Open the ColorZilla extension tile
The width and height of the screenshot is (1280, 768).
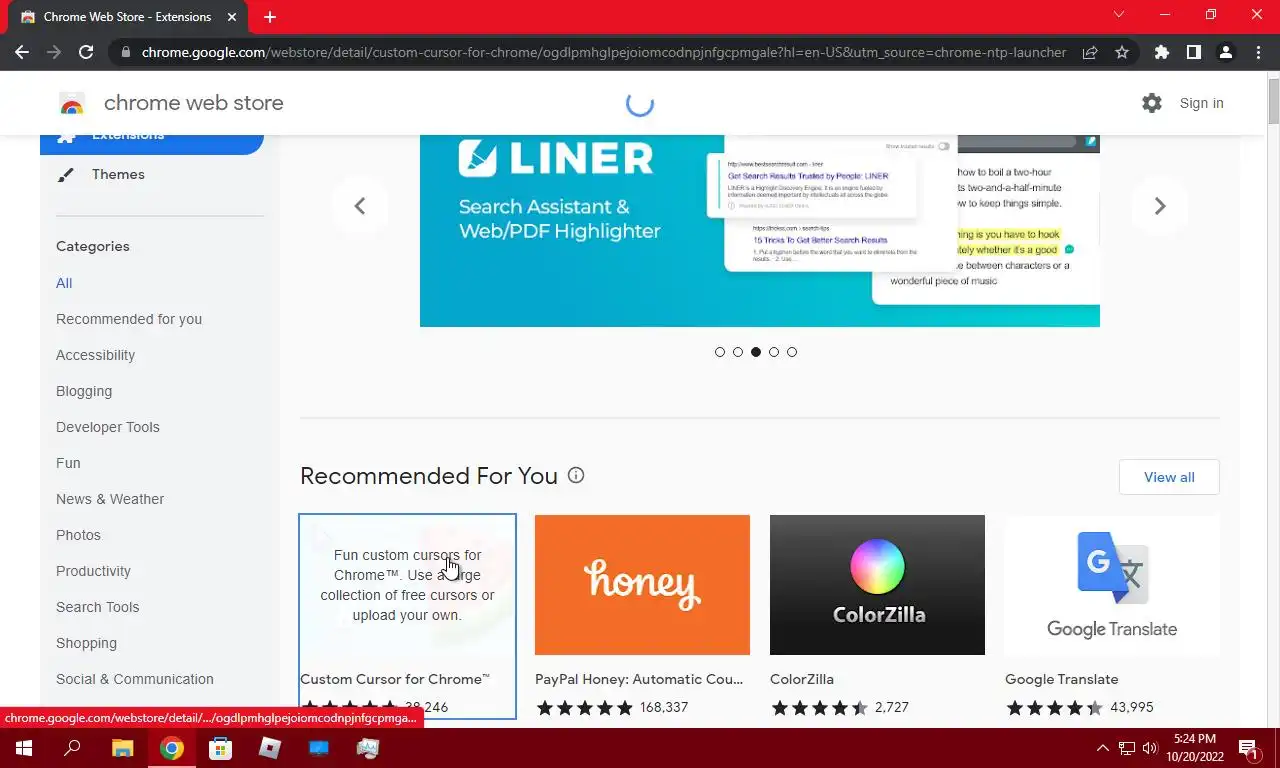pos(877,616)
